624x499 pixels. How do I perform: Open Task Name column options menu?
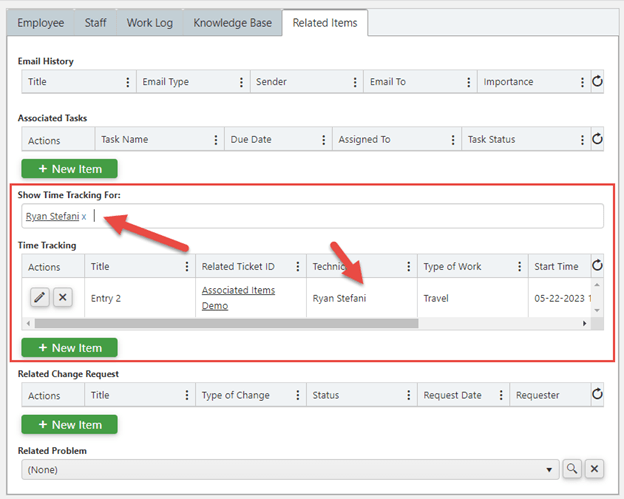(216, 140)
